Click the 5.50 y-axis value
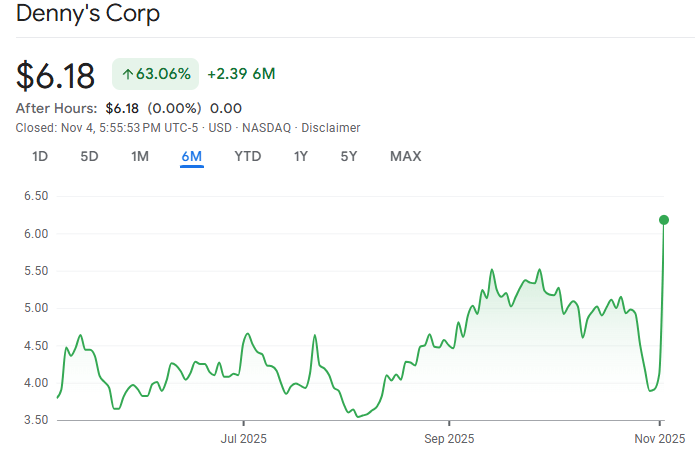Screen dimensions: 695x459 (x=36, y=271)
